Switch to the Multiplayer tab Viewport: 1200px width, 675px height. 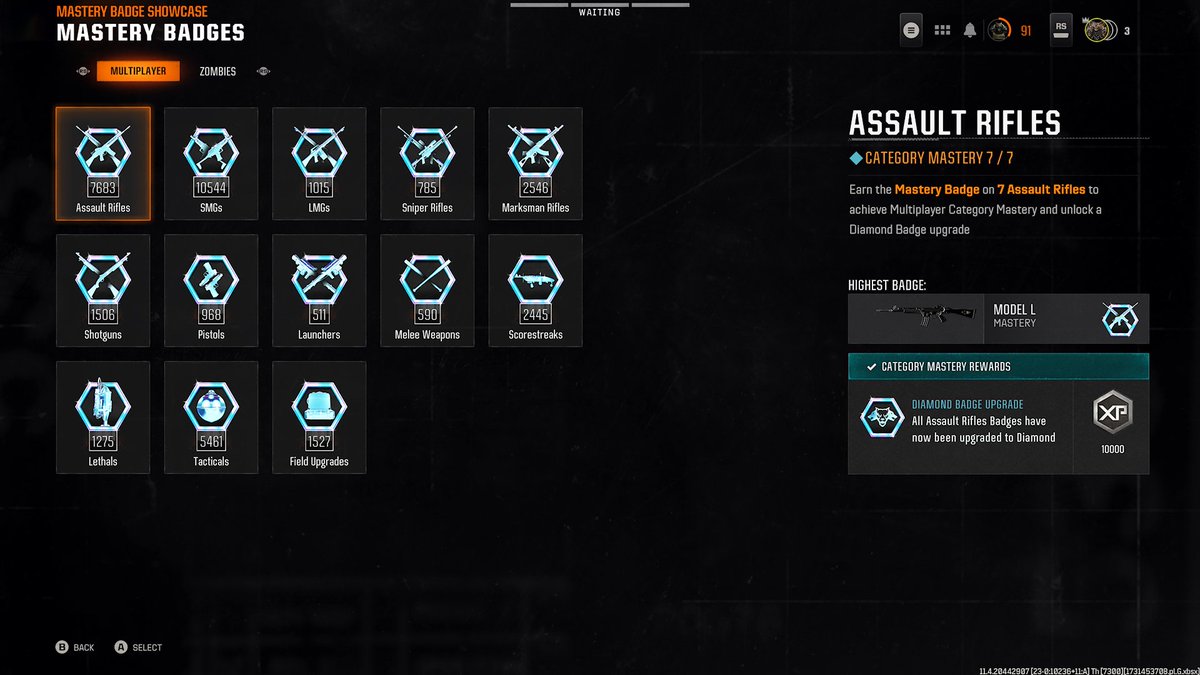[x=139, y=71]
